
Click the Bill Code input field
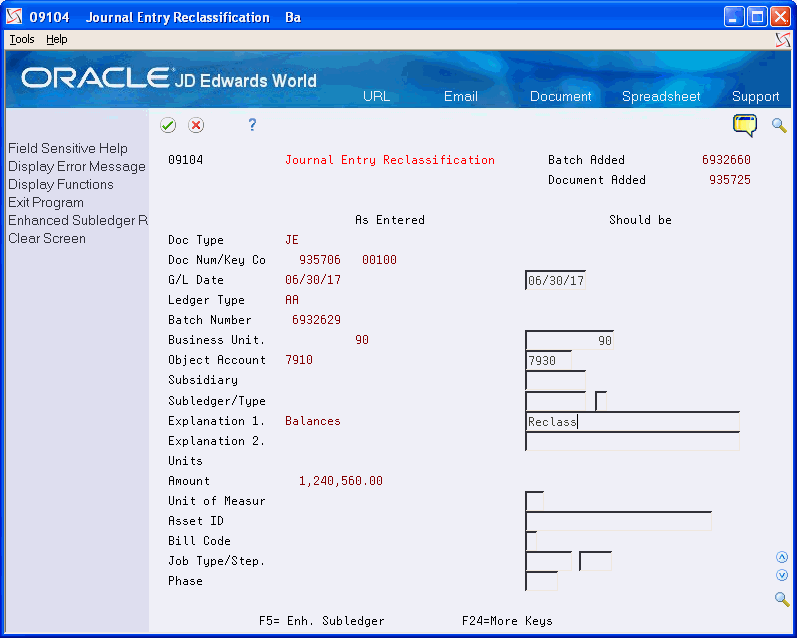531,541
